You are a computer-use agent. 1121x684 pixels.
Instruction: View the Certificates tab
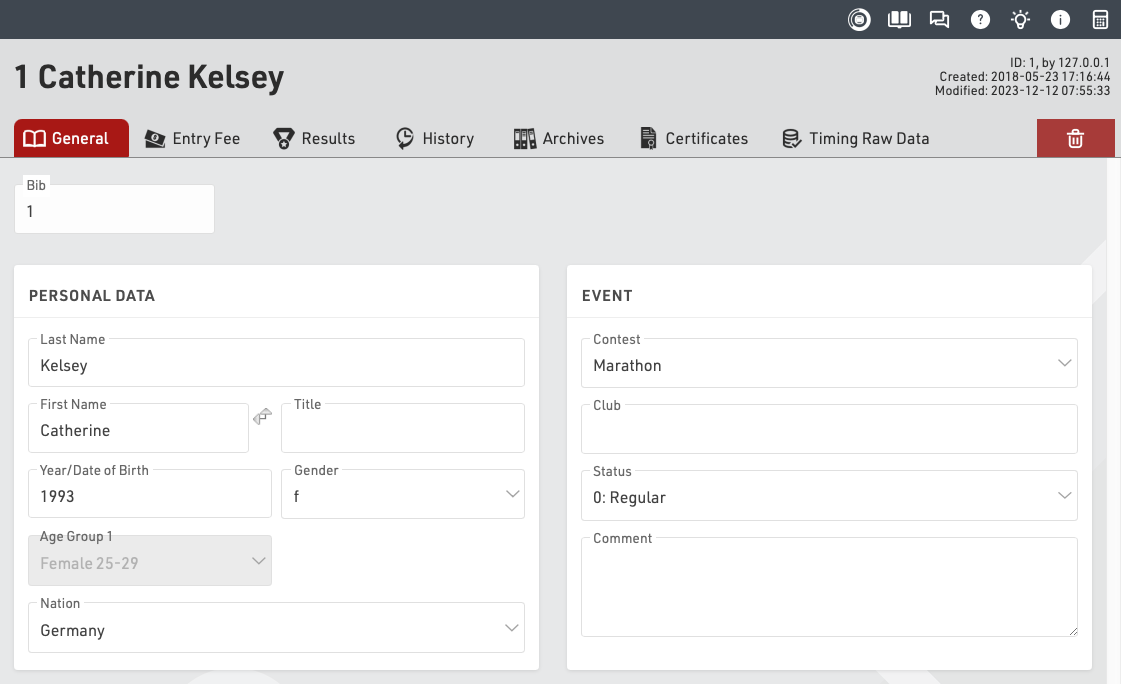[694, 139]
